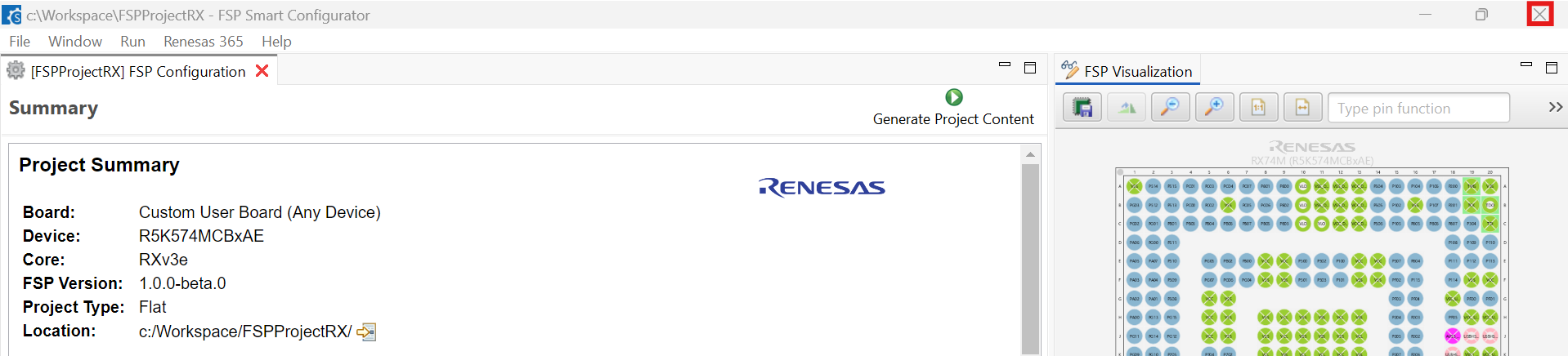Maximize the FSP Visualization view
Screen dimensions: 1568x356
tap(1552, 68)
